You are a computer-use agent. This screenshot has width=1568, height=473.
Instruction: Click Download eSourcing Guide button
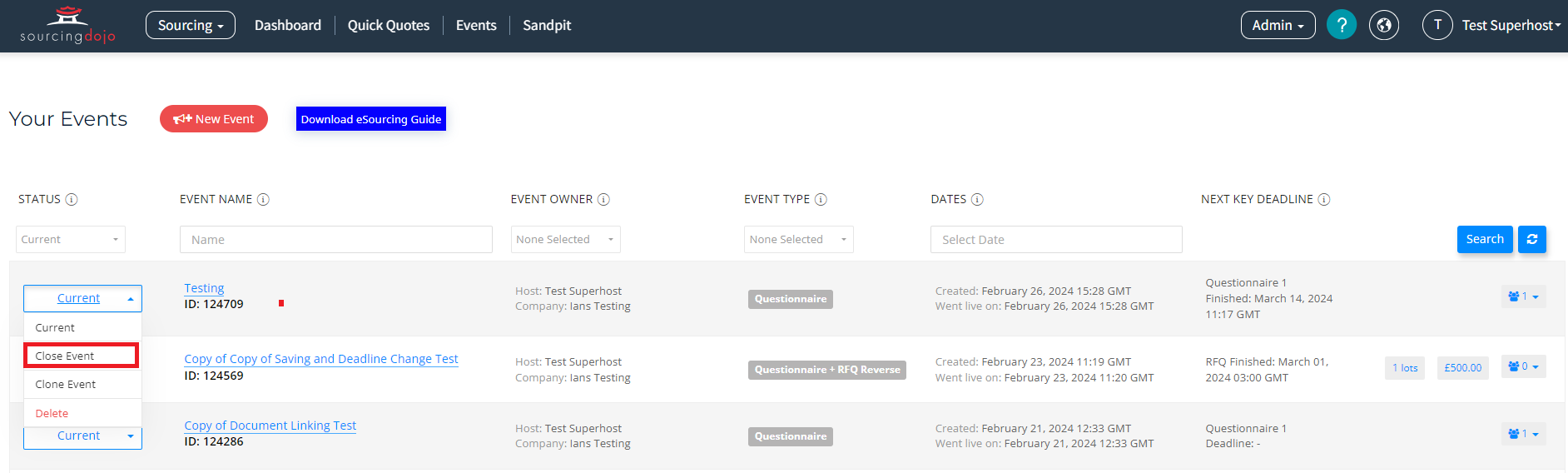tap(371, 119)
